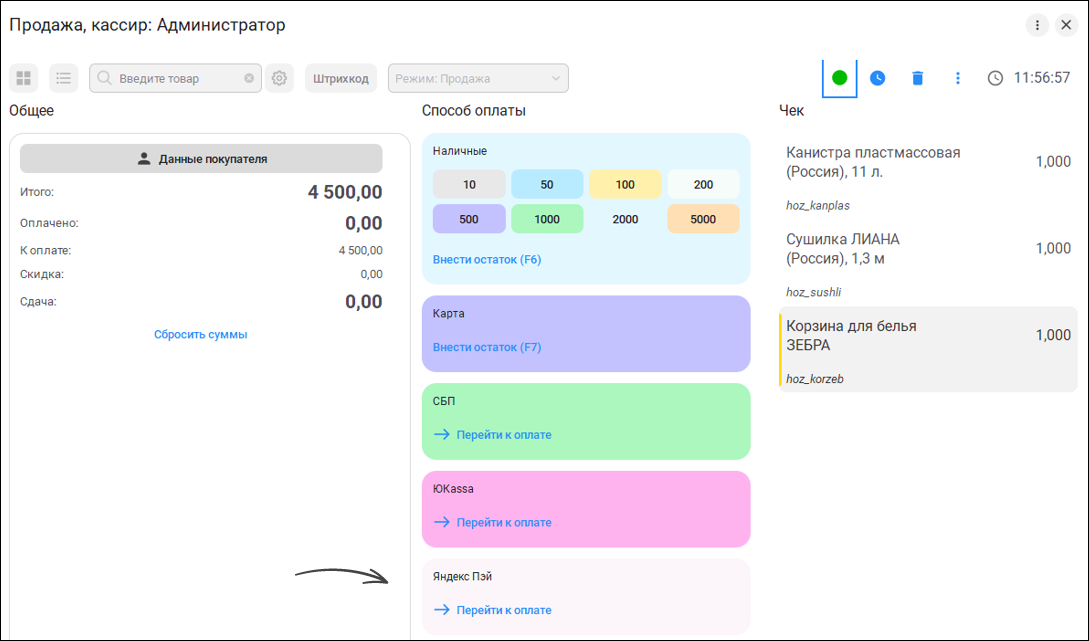Go to payment via СБП
The width and height of the screenshot is (1089, 641).
(x=492, y=434)
